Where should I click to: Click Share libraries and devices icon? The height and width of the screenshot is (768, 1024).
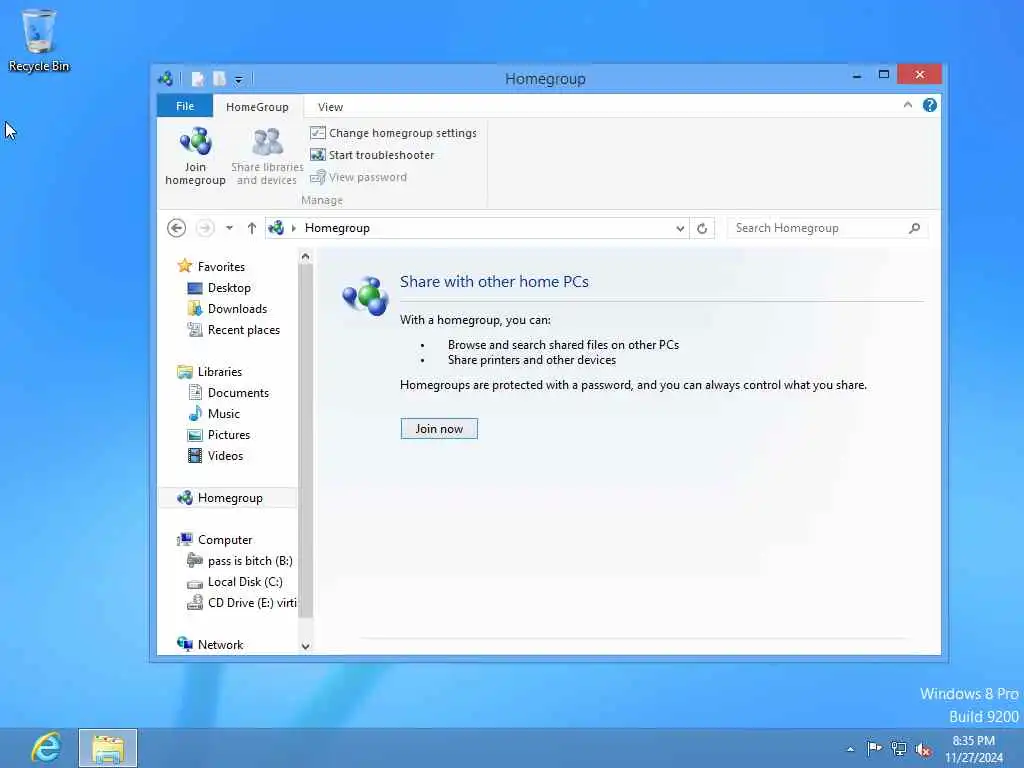267,157
